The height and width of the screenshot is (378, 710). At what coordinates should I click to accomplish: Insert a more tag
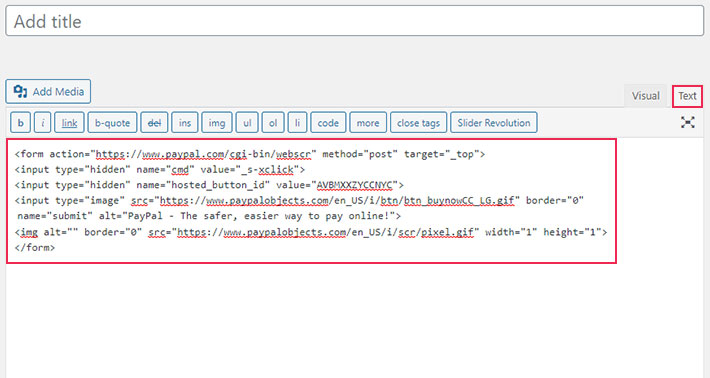tap(368, 123)
